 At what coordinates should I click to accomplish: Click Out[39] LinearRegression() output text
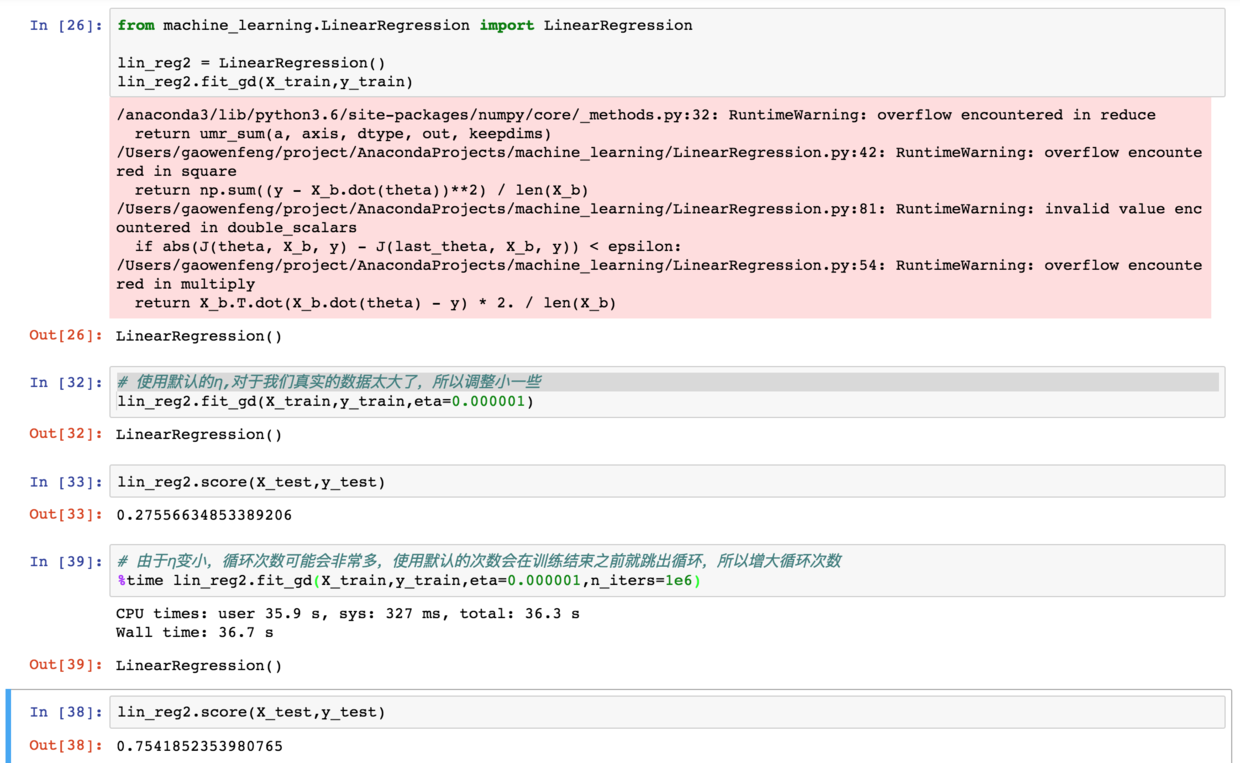(199, 665)
